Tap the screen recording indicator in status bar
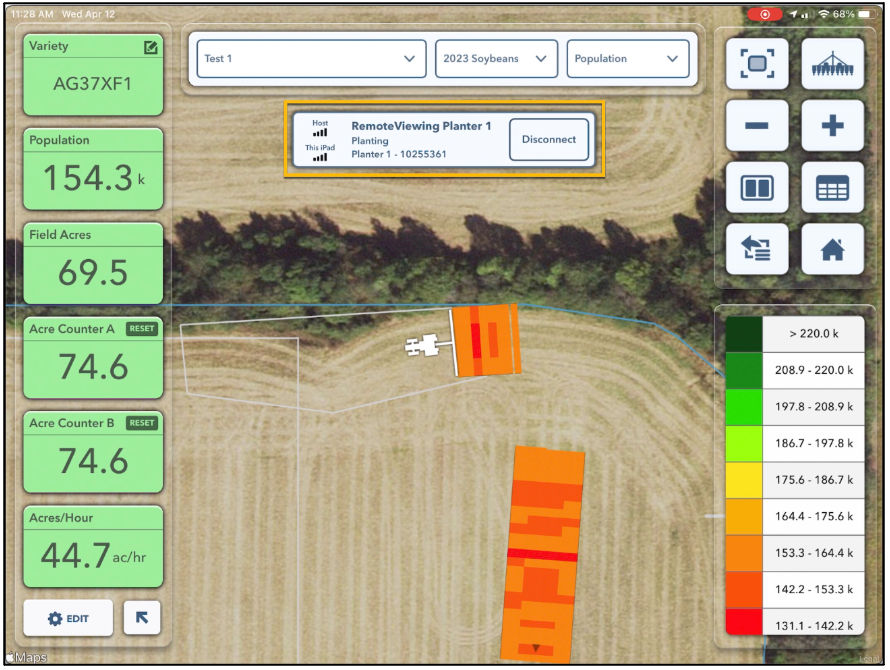890x670 pixels. (765, 14)
